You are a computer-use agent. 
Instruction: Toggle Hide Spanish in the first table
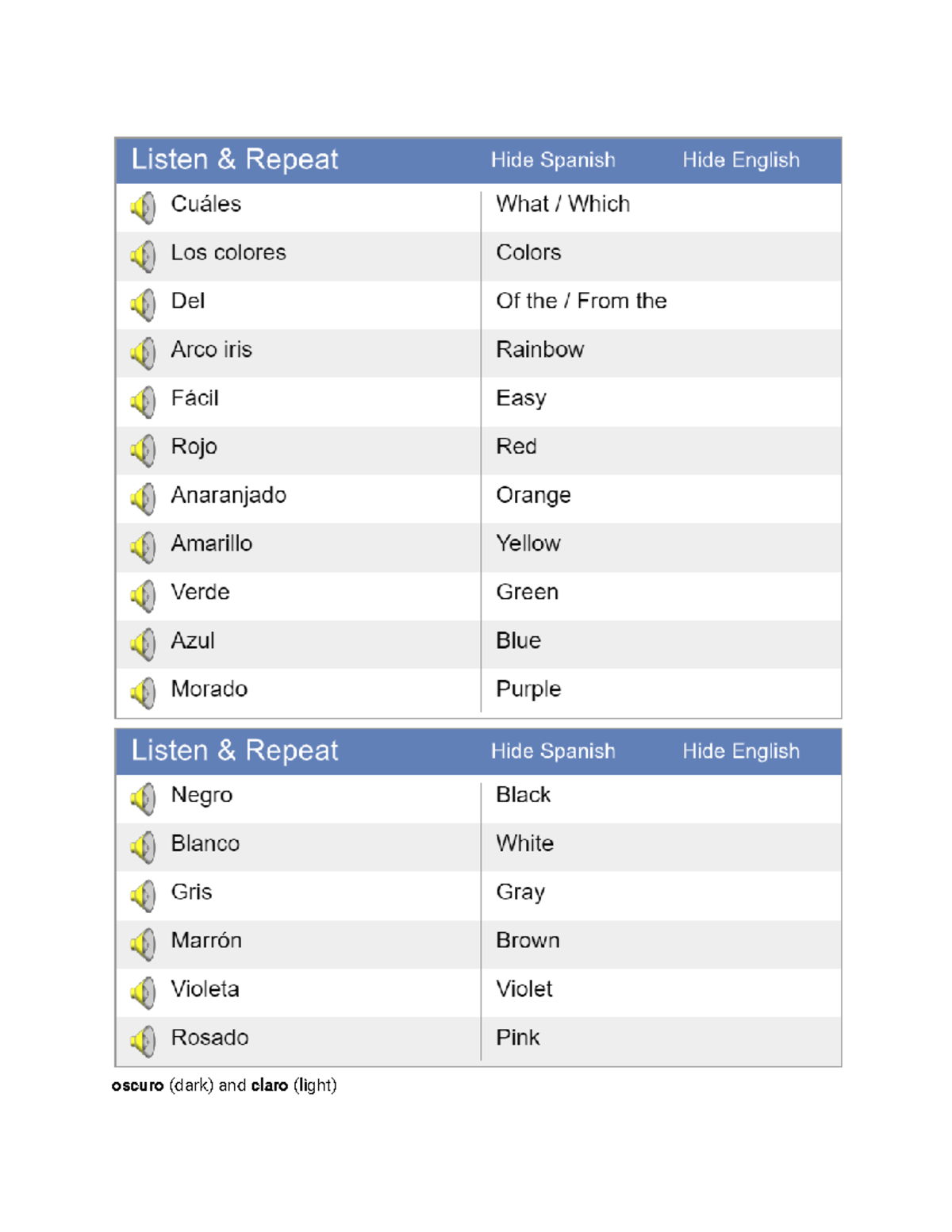click(553, 159)
